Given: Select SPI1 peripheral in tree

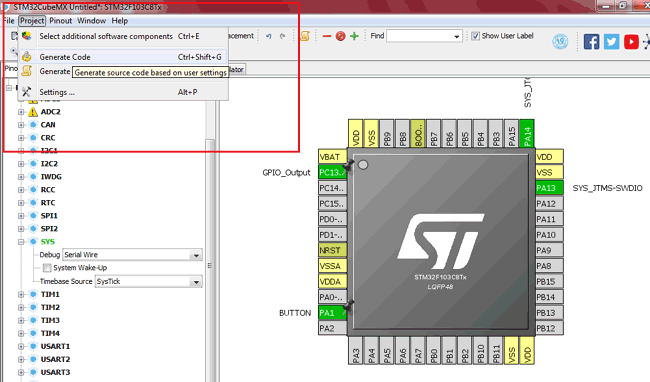Looking at the screenshot, I should [x=49, y=216].
